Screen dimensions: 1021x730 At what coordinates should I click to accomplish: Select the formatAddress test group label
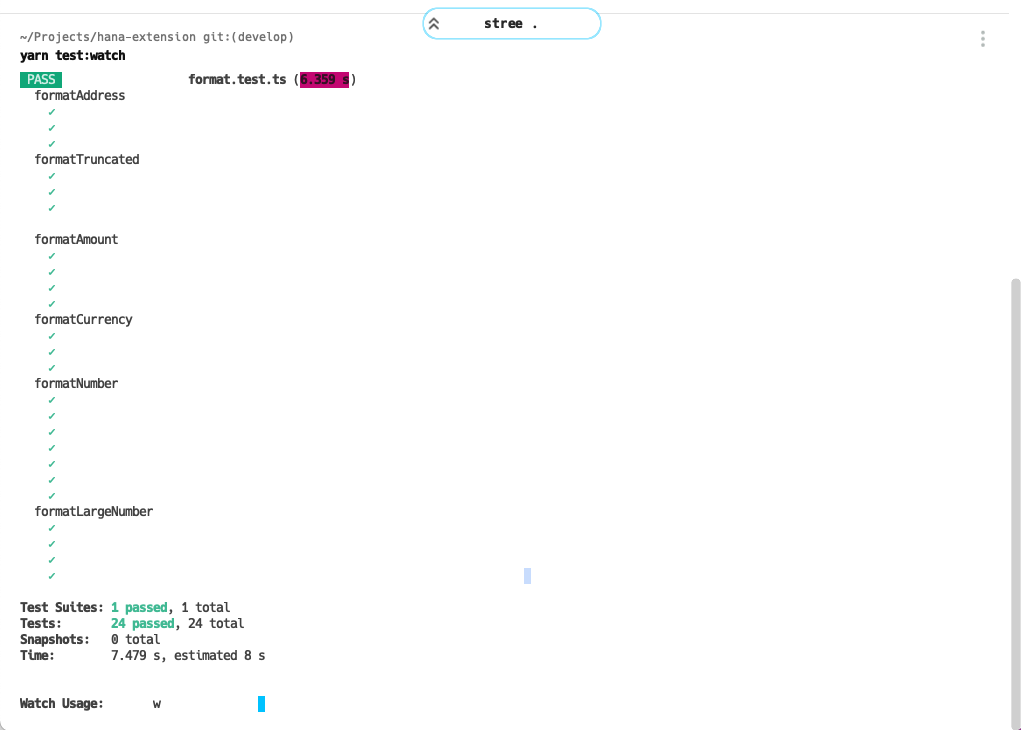click(79, 95)
